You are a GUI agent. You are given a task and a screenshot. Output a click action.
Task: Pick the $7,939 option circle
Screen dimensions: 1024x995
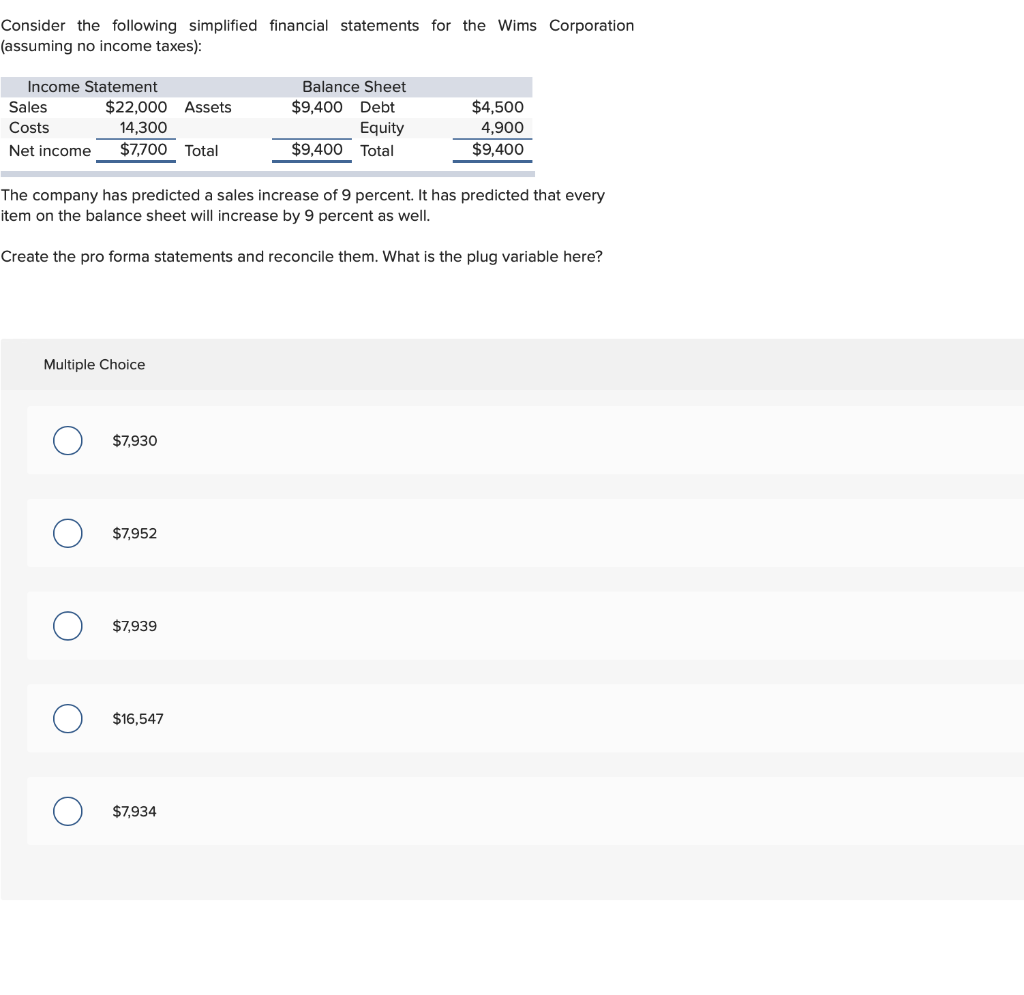point(68,626)
